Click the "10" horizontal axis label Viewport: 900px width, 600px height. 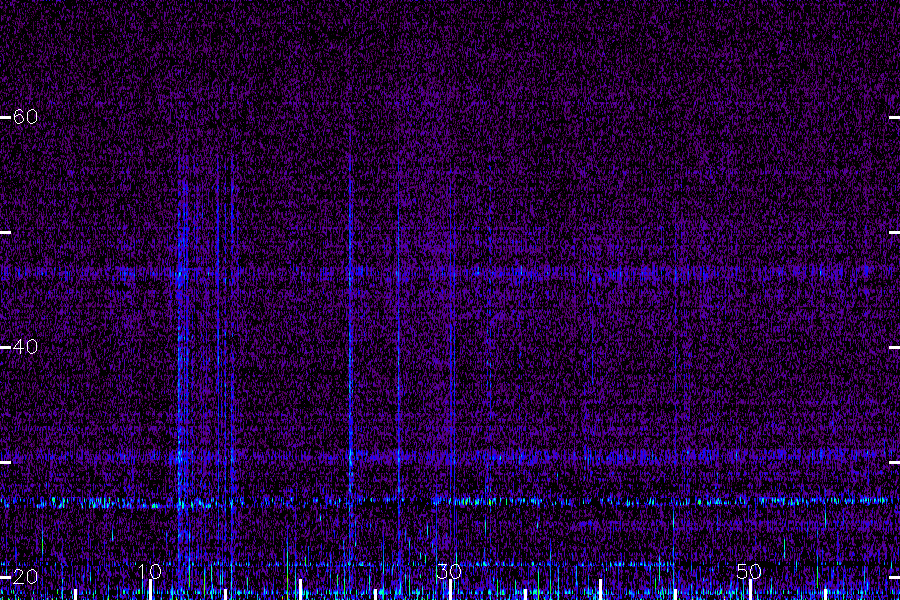point(150,571)
